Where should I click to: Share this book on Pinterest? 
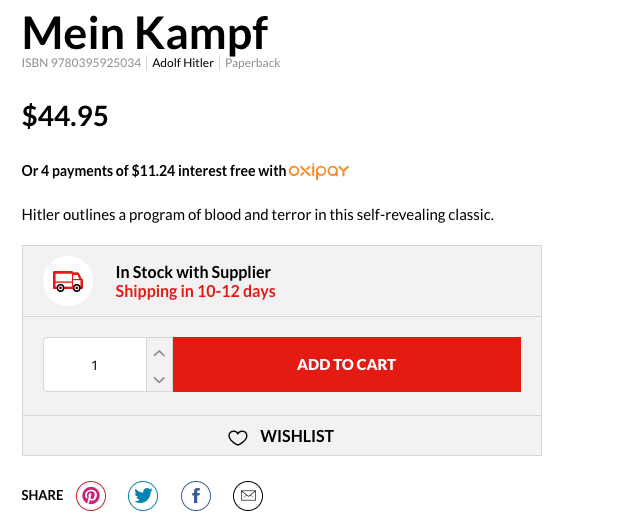click(91, 495)
